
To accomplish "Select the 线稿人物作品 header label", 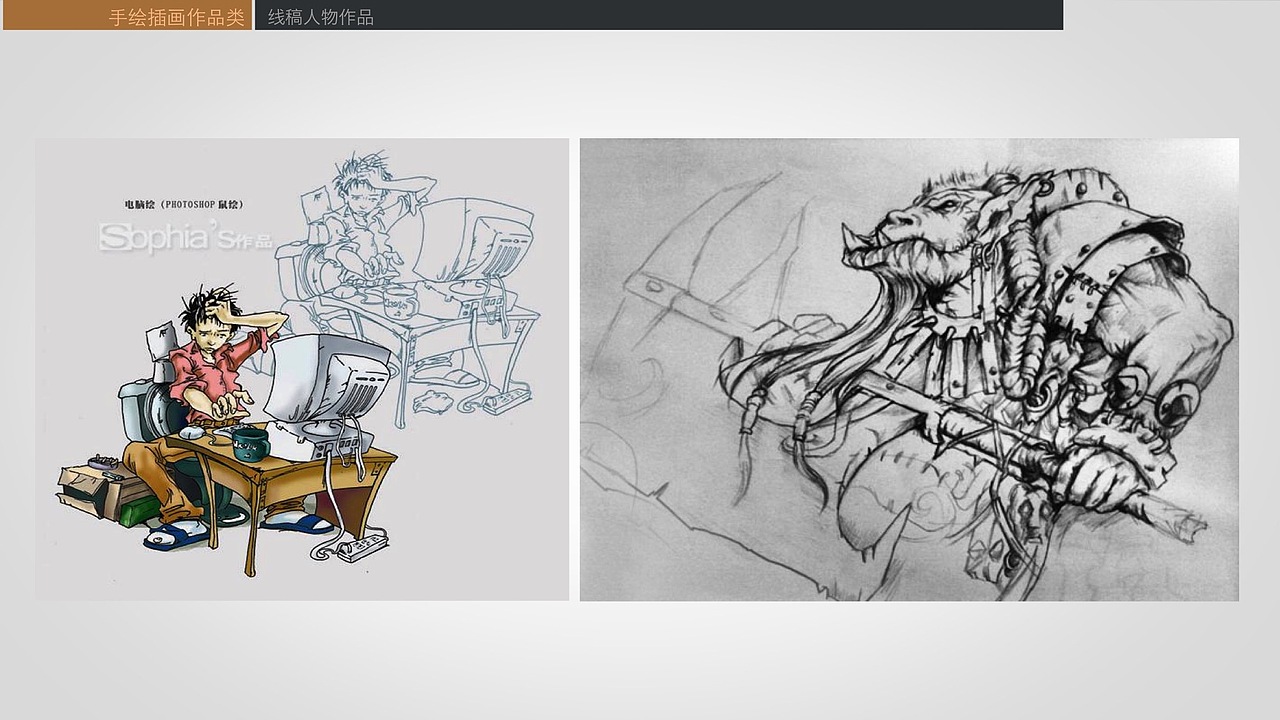I will (x=320, y=17).
